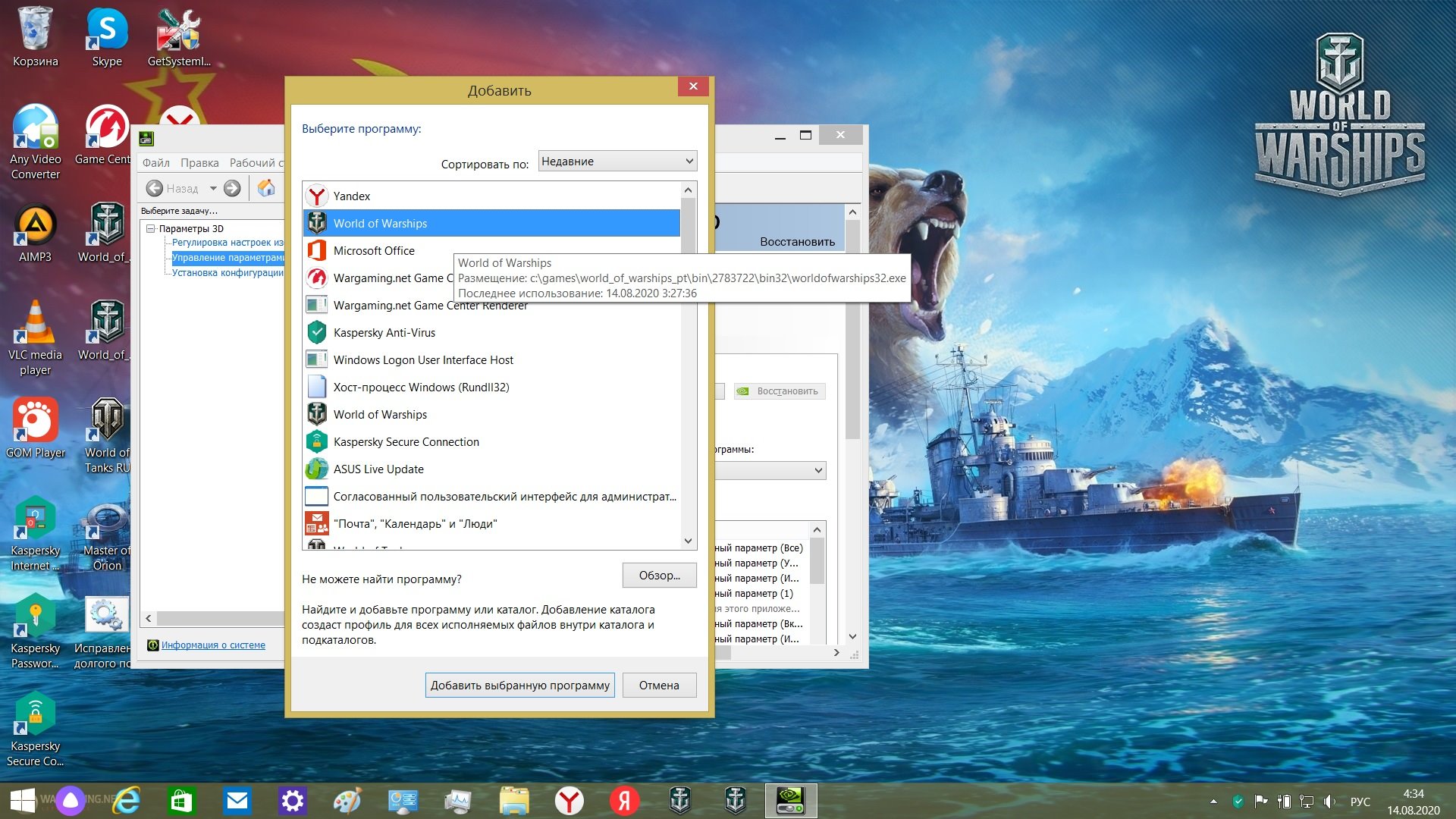The width and height of the screenshot is (1456, 819).
Task: Click the Обзор... browse button
Action: 660,575
